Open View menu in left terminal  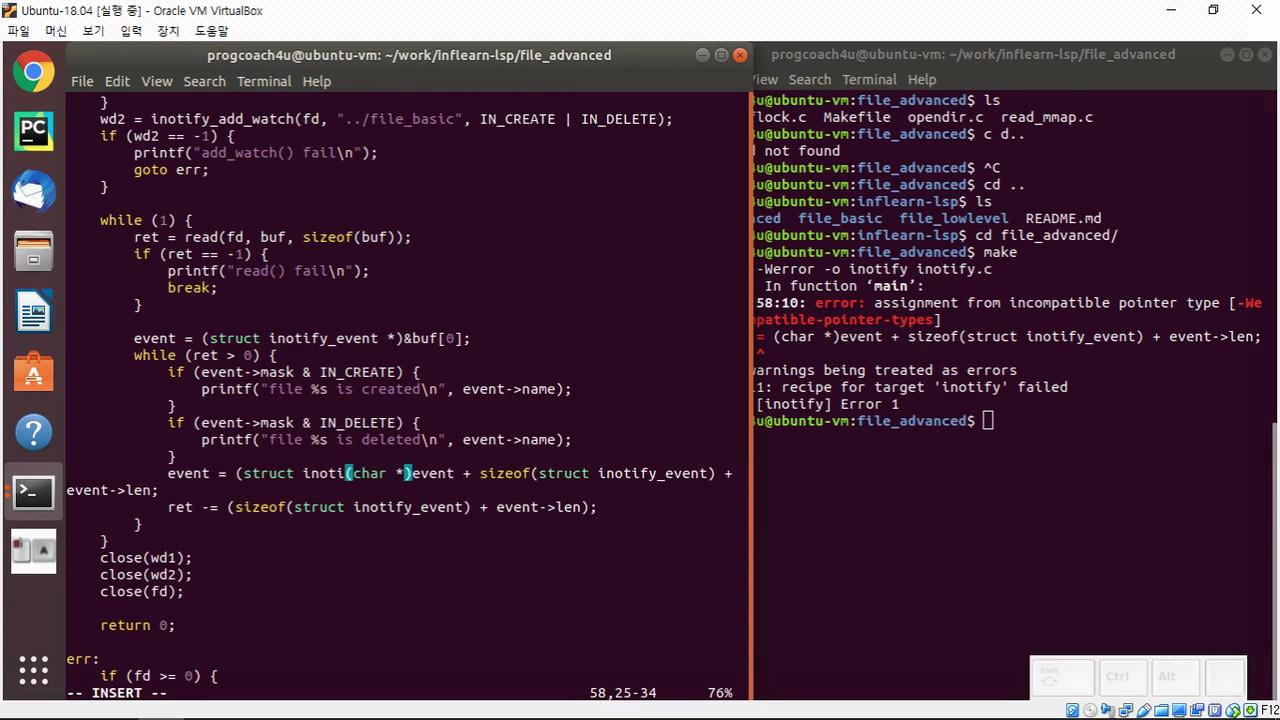tap(156, 81)
